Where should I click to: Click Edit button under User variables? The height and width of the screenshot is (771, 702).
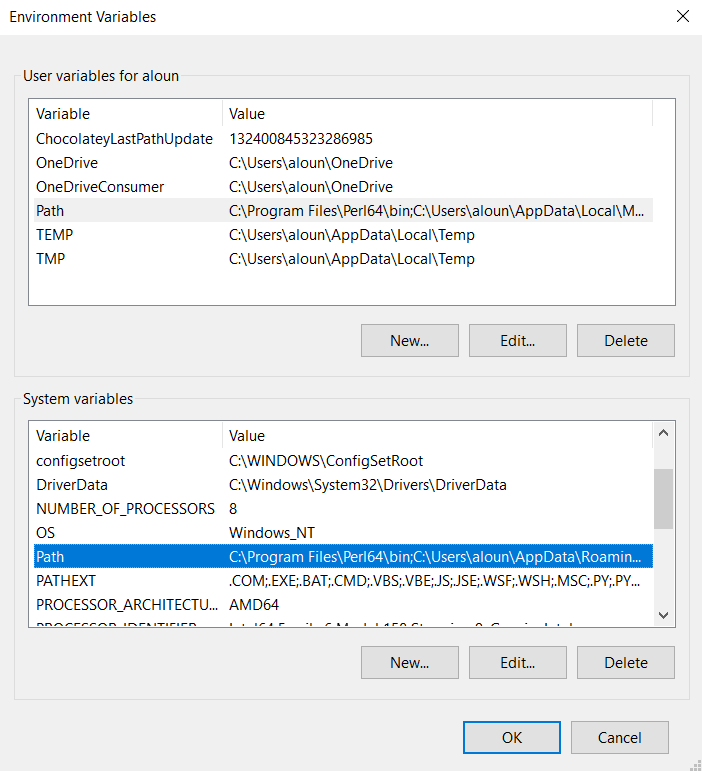click(517, 340)
